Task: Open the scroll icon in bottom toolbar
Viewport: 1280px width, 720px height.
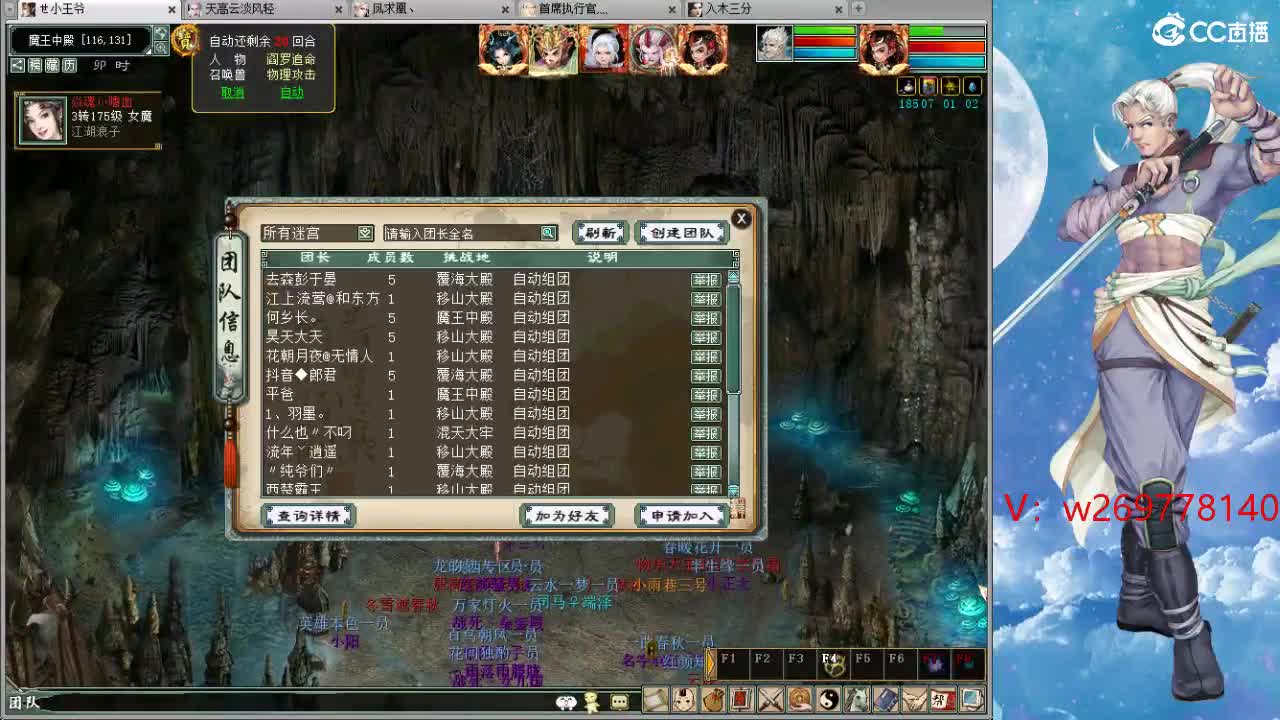Action: pyautogui.click(x=655, y=699)
